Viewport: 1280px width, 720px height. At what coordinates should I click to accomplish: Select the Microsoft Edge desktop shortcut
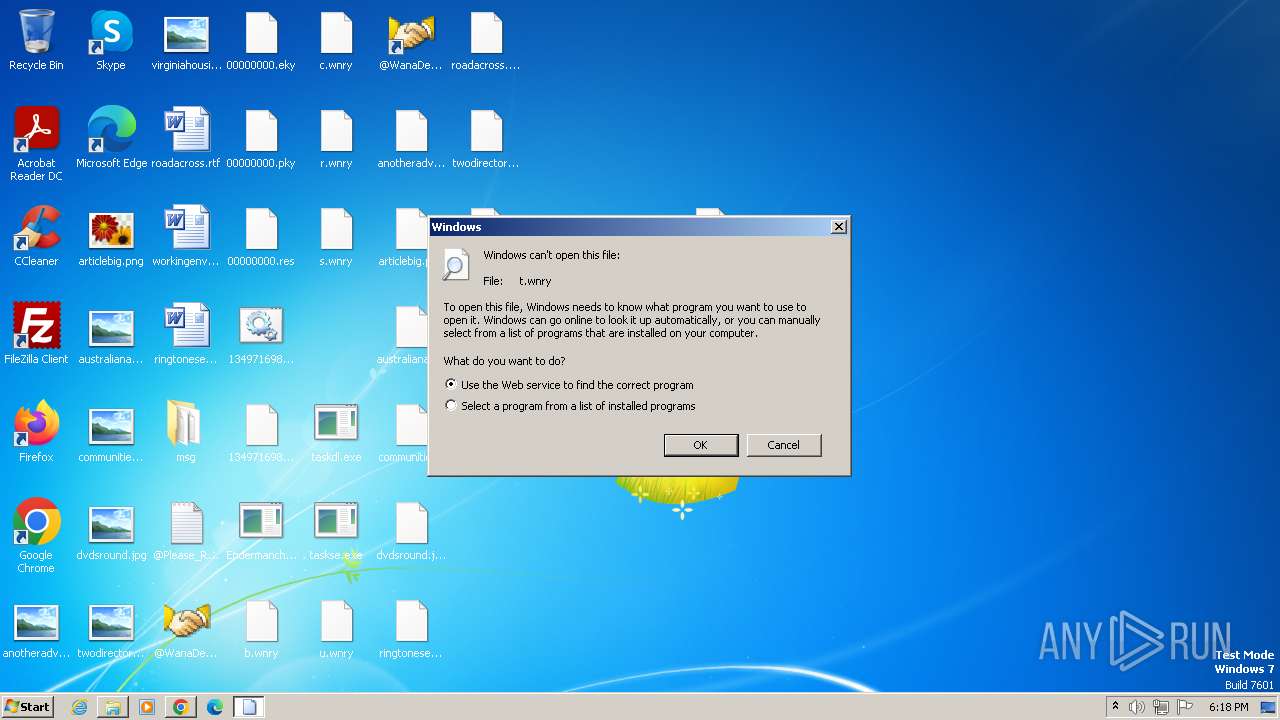click(x=111, y=139)
